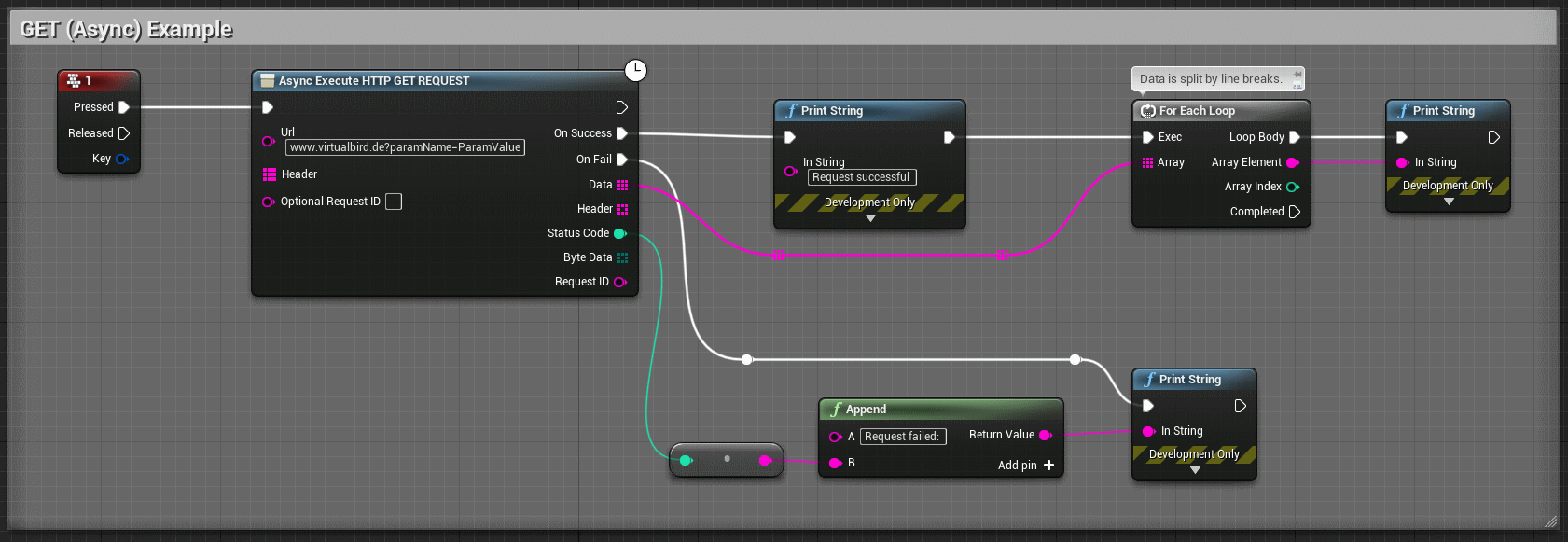The height and width of the screenshot is (542, 1568).
Task: Click the Array Element output pin
Action: (1293, 162)
